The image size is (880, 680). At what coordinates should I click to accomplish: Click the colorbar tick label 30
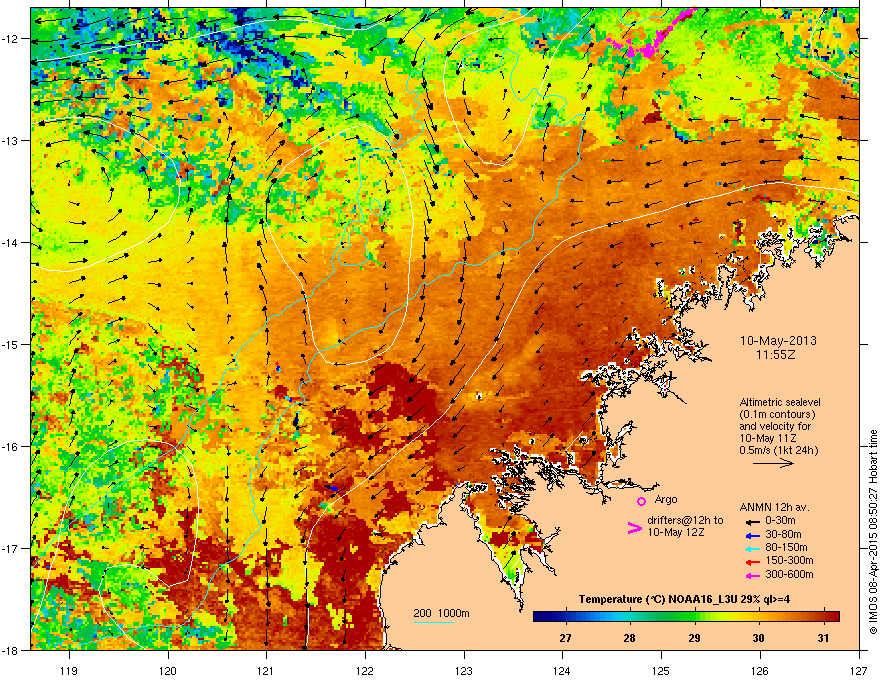pos(758,638)
